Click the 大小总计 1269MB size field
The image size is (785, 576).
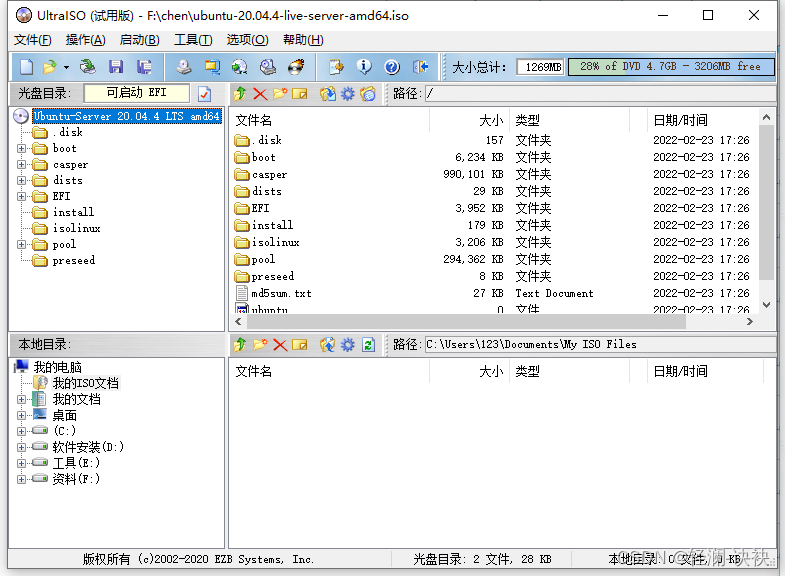click(x=541, y=67)
